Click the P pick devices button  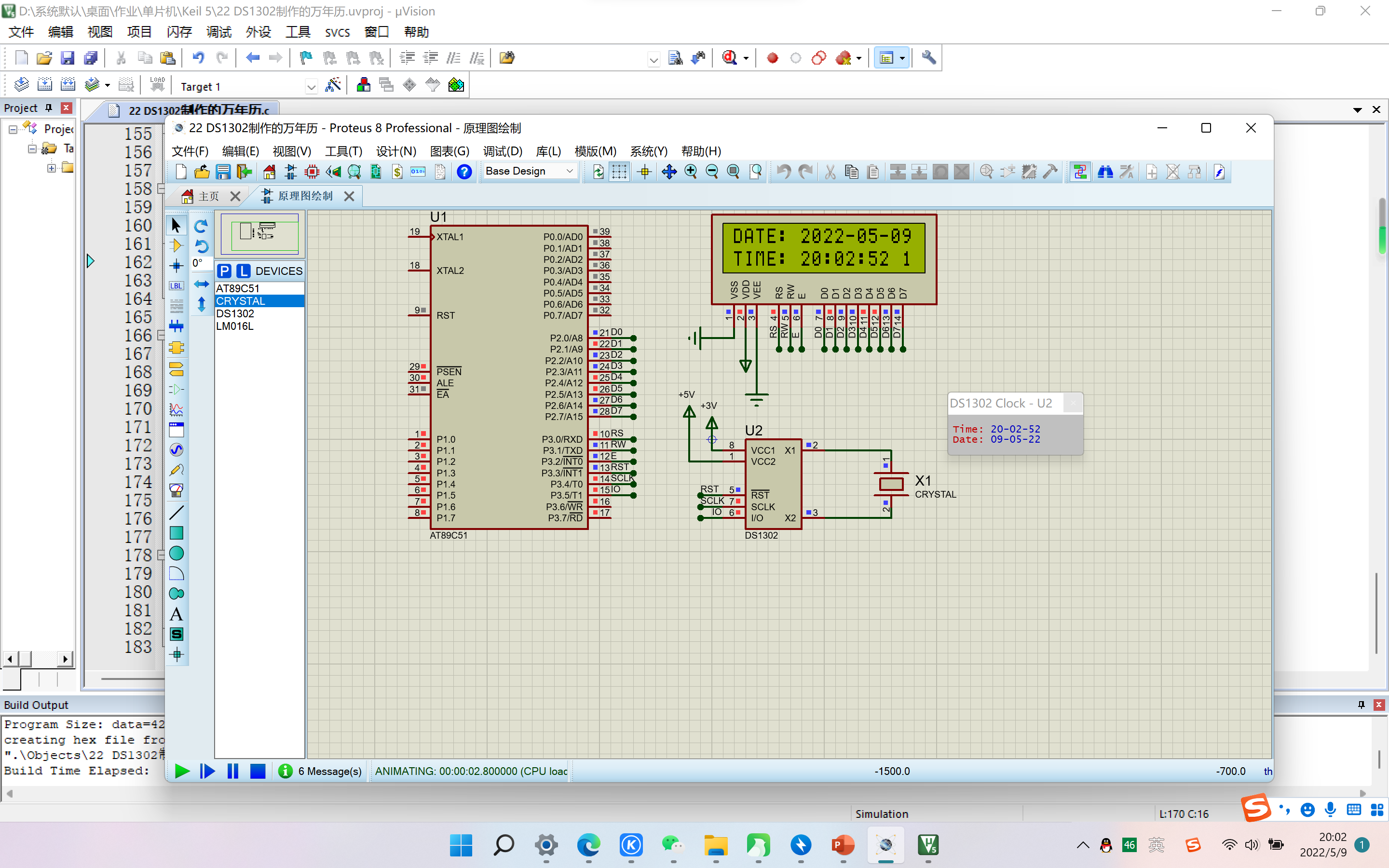click(224, 271)
